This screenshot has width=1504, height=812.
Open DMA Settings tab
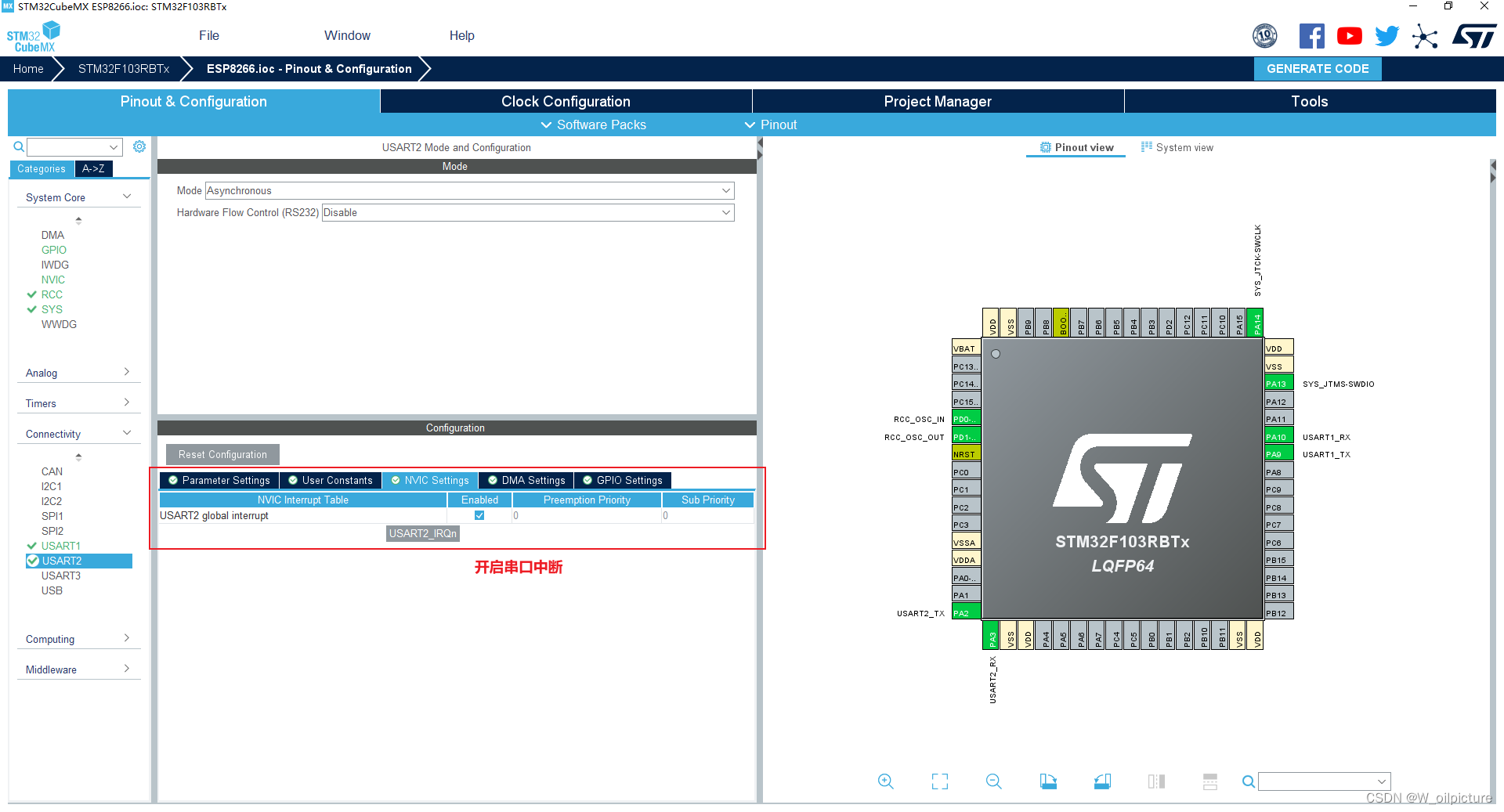pyautogui.click(x=526, y=480)
